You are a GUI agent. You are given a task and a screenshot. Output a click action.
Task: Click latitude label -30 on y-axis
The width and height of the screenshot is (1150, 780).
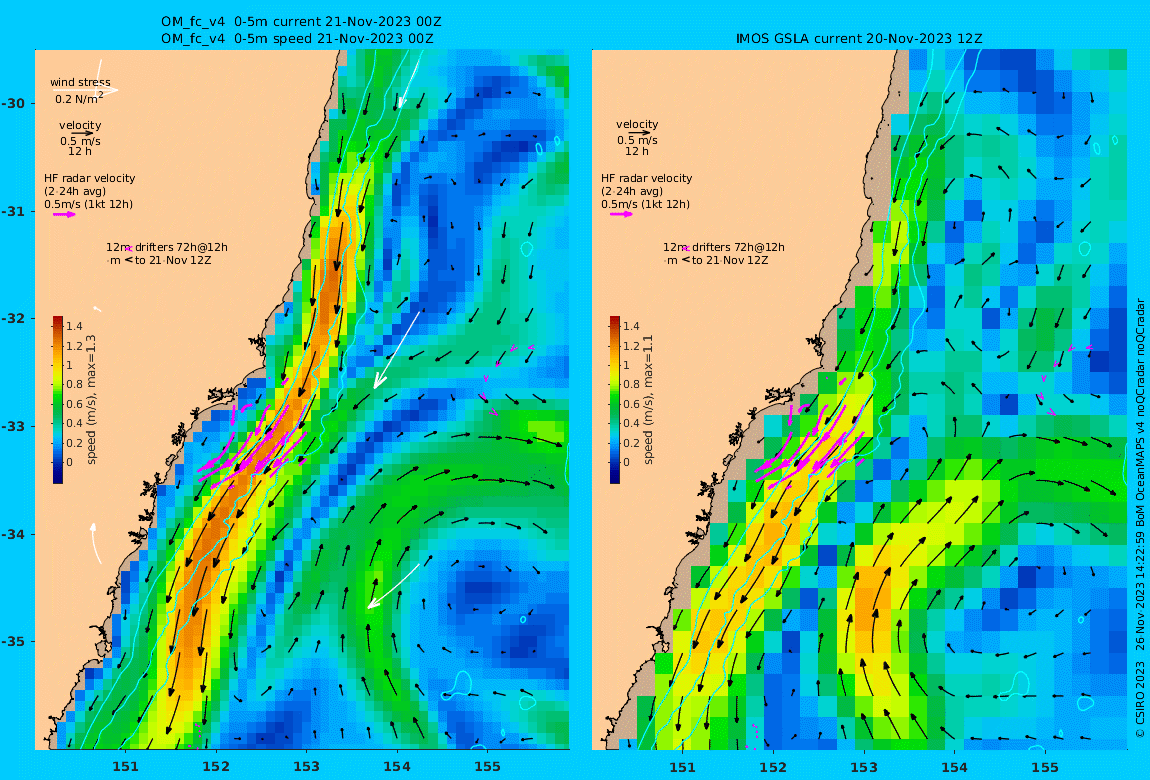pos(12,103)
